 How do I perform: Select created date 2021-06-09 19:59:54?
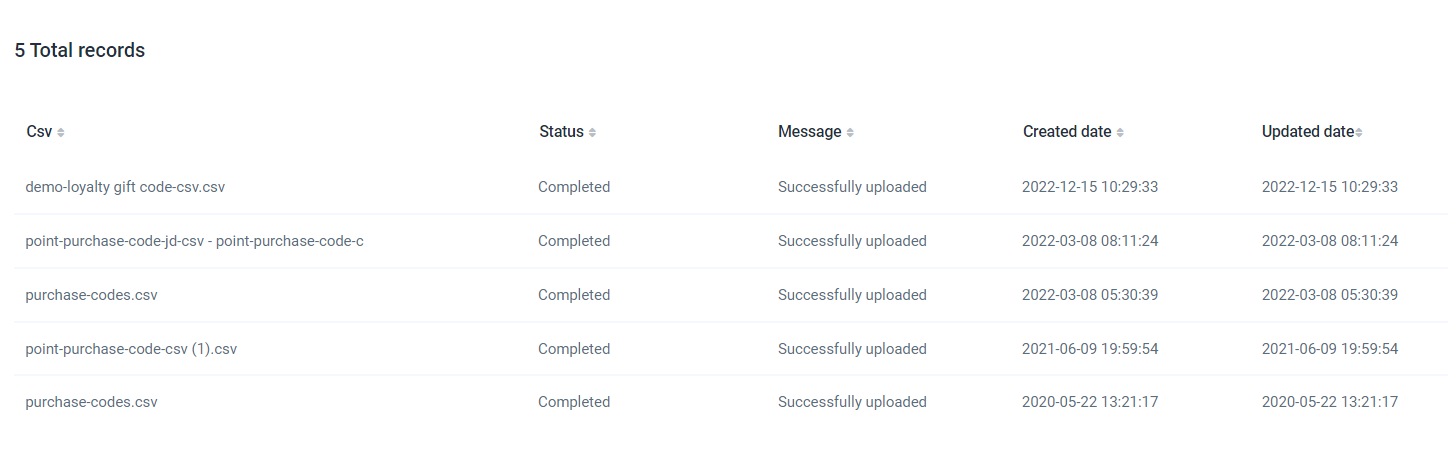pos(1090,349)
